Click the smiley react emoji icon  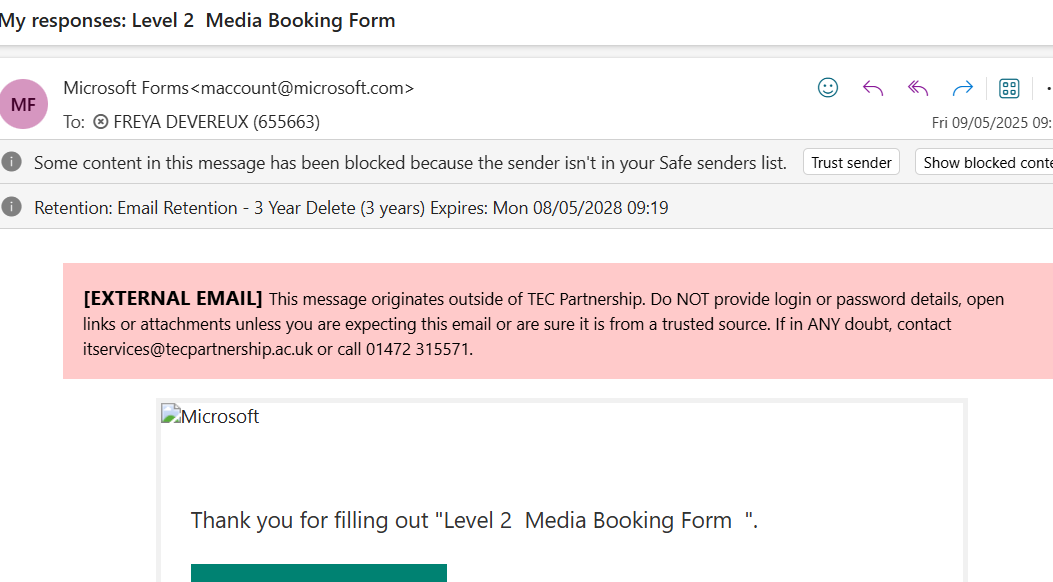pos(827,88)
